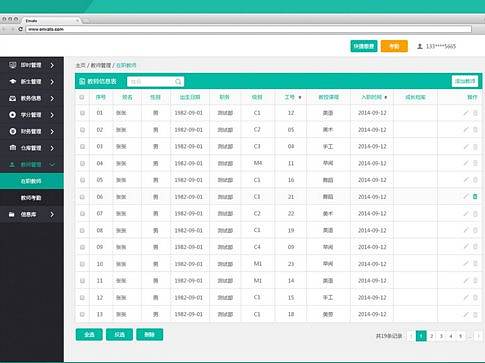Screen dimensions: 485x363
Task: Expand the first sidebar menu with its chevron
Action: (52, 65)
